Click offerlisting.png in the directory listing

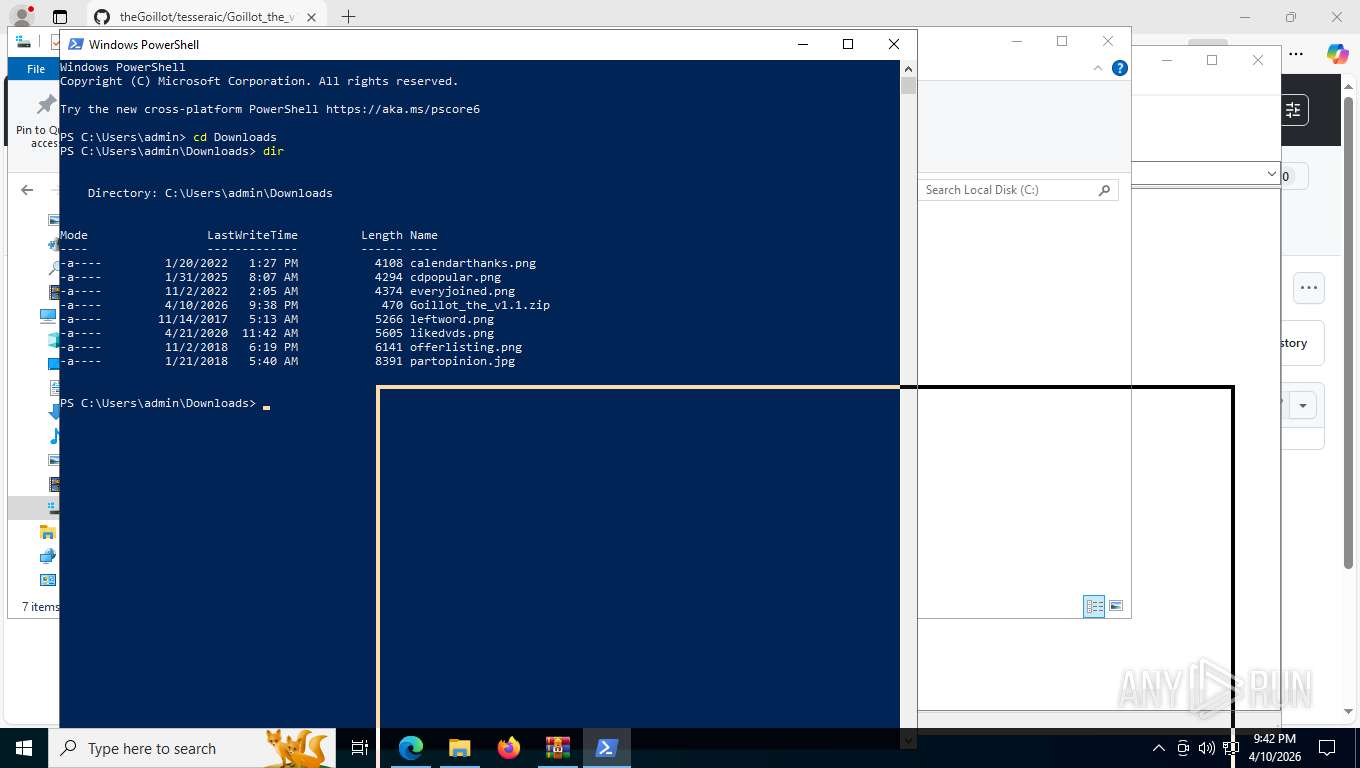coord(466,347)
